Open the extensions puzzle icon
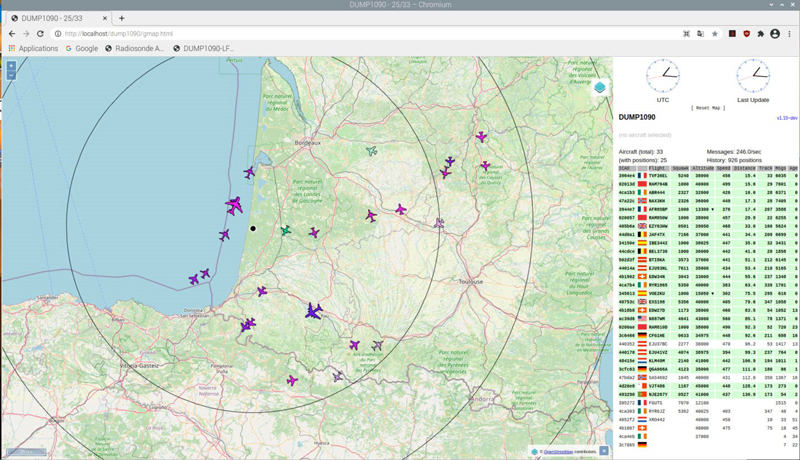The width and height of the screenshot is (800, 460). [761, 34]
